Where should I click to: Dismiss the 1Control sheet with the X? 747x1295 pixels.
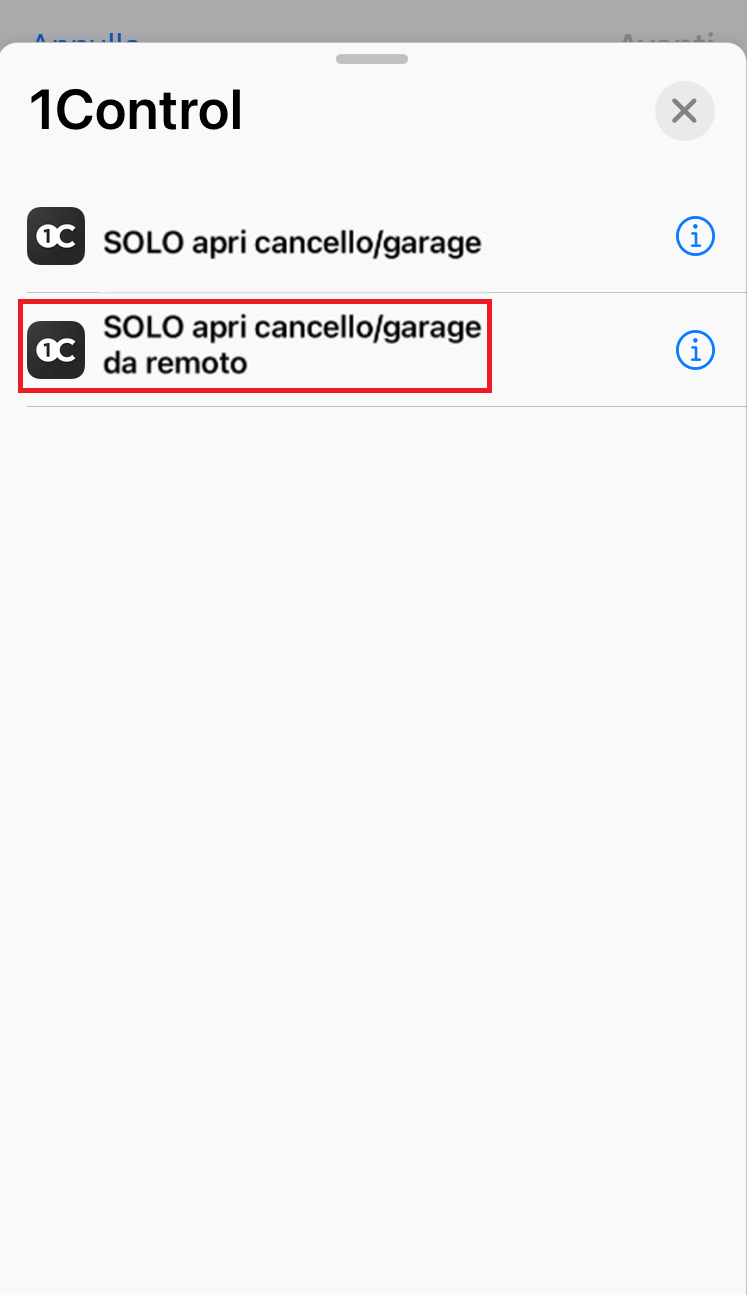(x=684, y=110)
